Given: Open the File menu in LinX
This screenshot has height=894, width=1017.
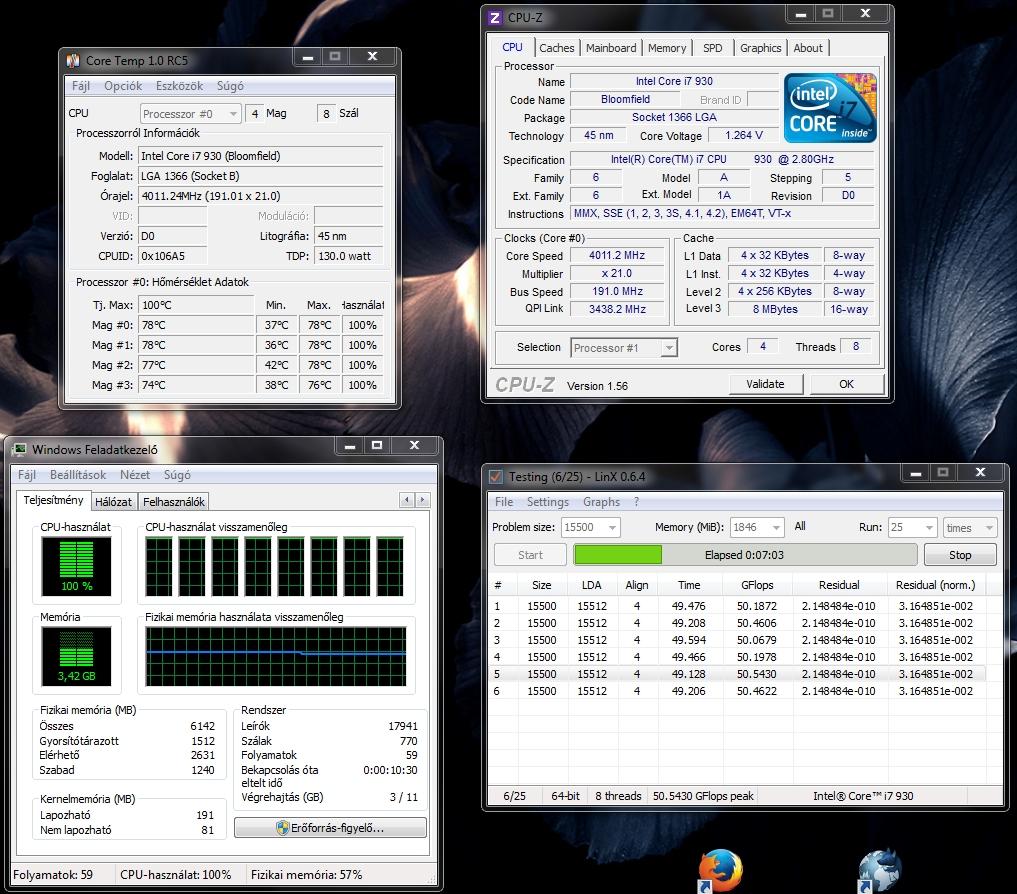Looking at the screenshot, I should pos(504,502).
